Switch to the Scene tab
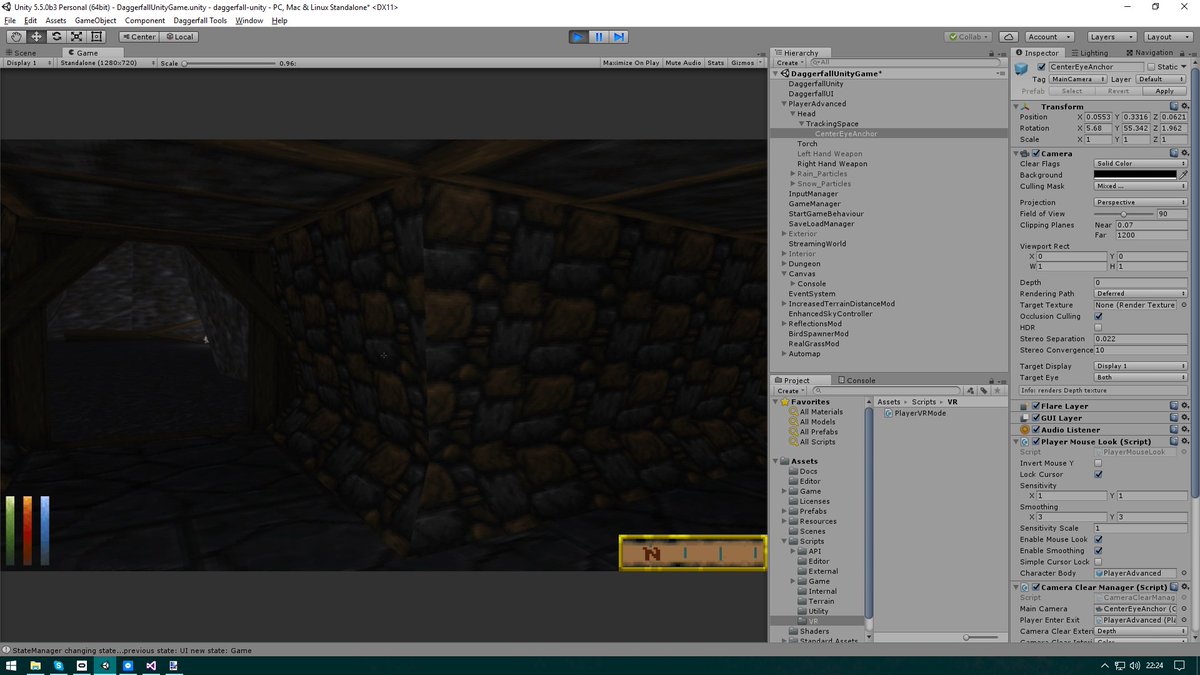This screenshot has width=1200, height=675. (x=21, y=52)
